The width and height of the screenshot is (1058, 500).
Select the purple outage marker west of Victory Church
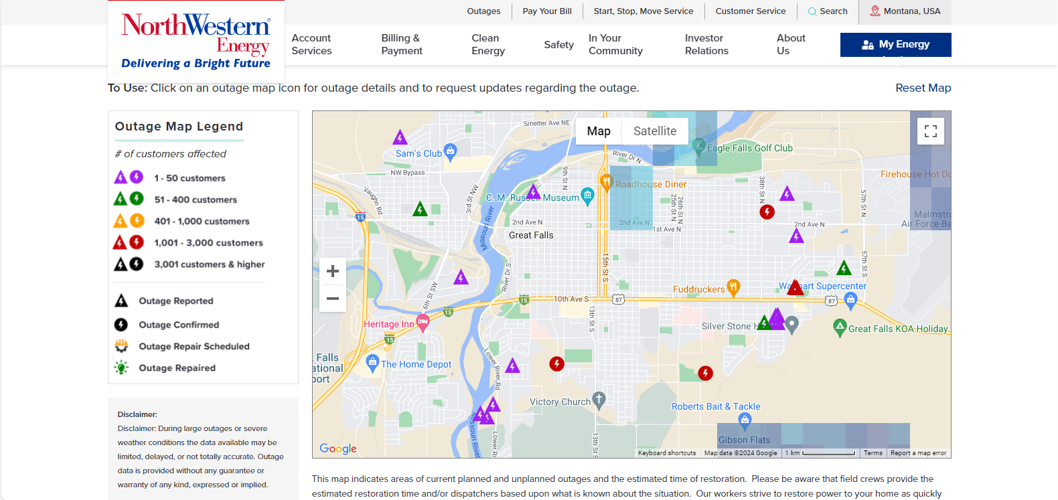click(512, 366)
